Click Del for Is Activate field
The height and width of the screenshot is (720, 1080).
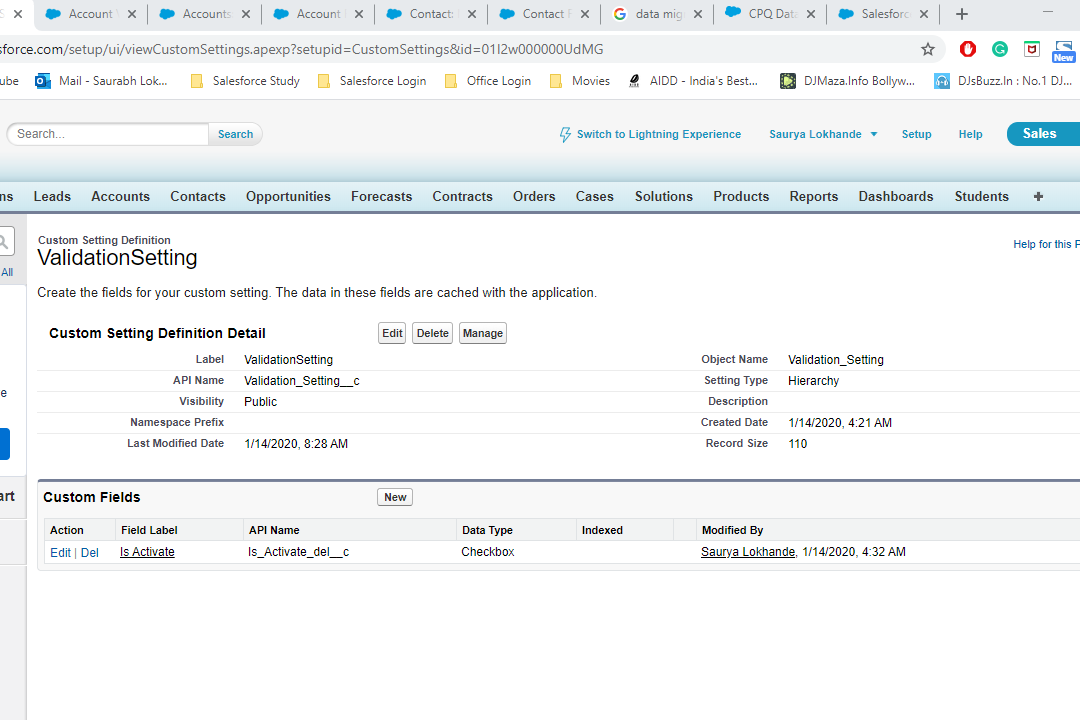90,553
